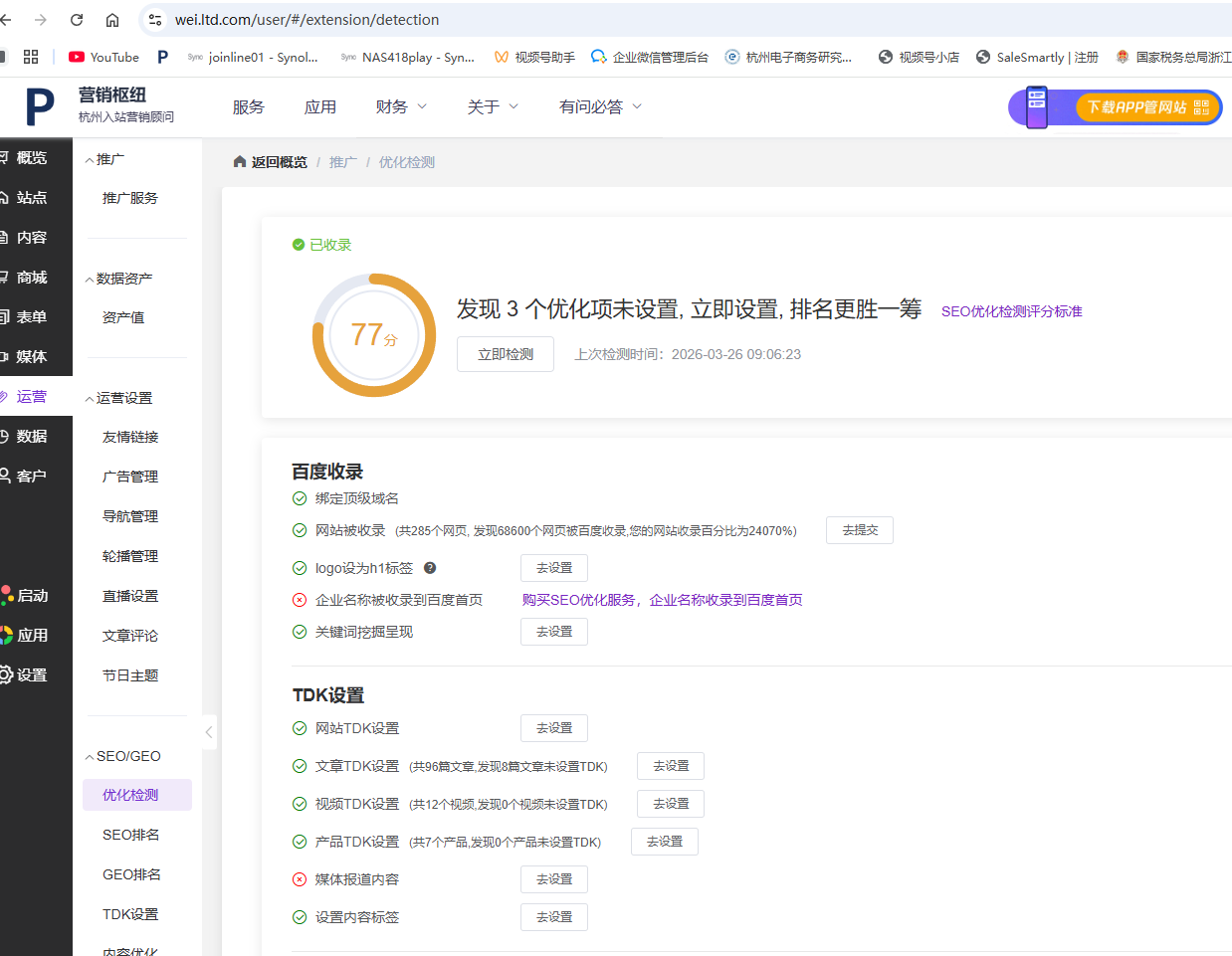
Task: Click the 77分 score progress ring
Action: (x=374, y=335)
